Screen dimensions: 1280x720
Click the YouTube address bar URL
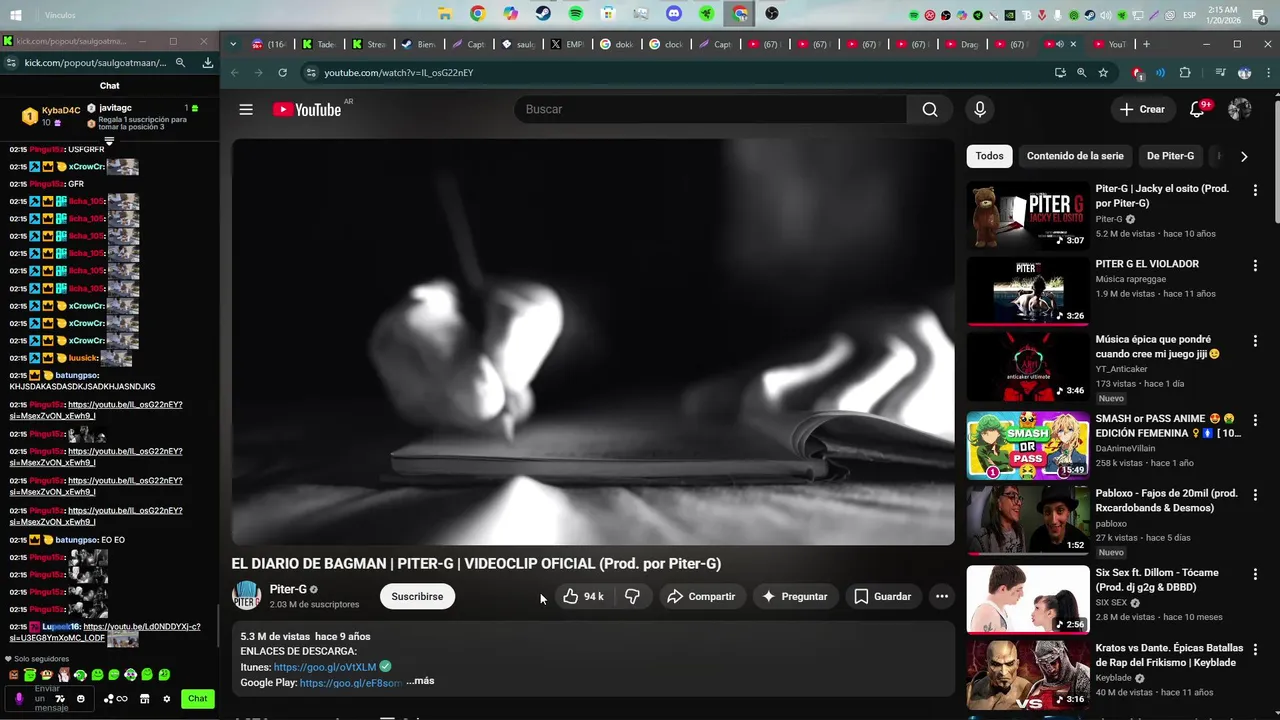(399, 73)
